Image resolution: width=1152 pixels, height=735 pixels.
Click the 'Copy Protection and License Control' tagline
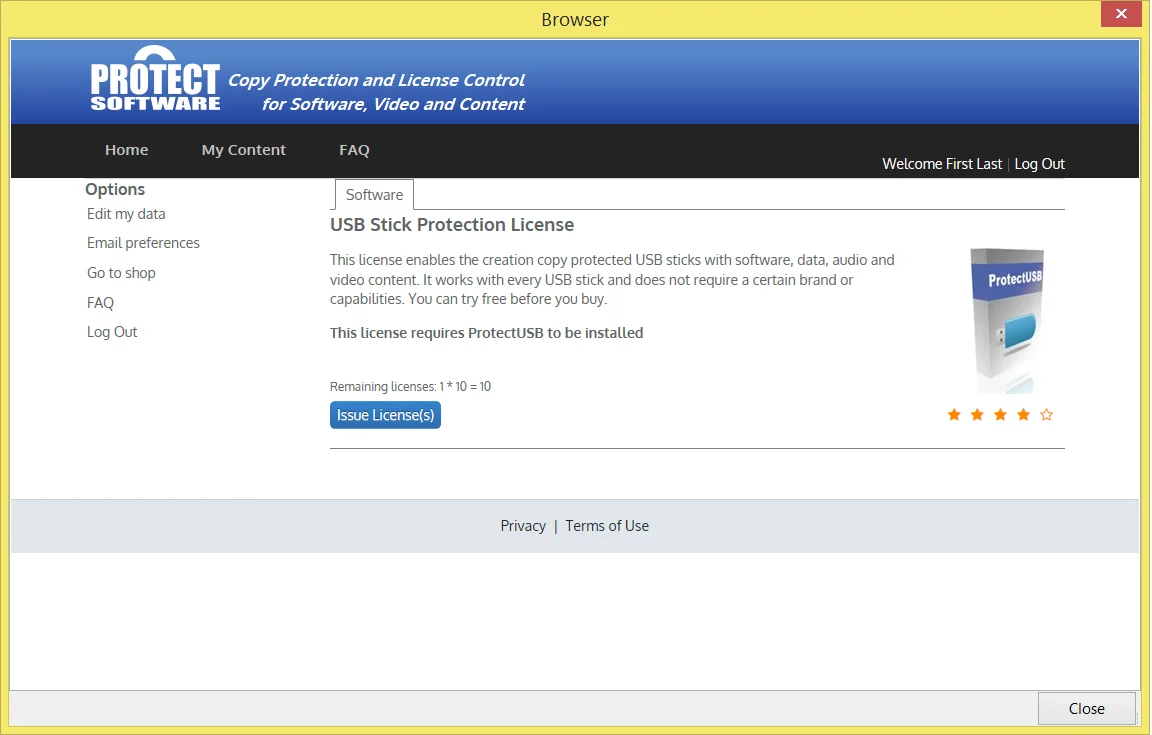(376, 80)
